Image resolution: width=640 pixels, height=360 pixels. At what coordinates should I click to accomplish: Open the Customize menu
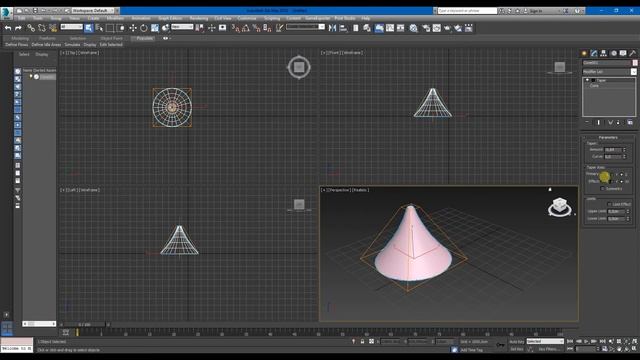[x=247, y=18]
